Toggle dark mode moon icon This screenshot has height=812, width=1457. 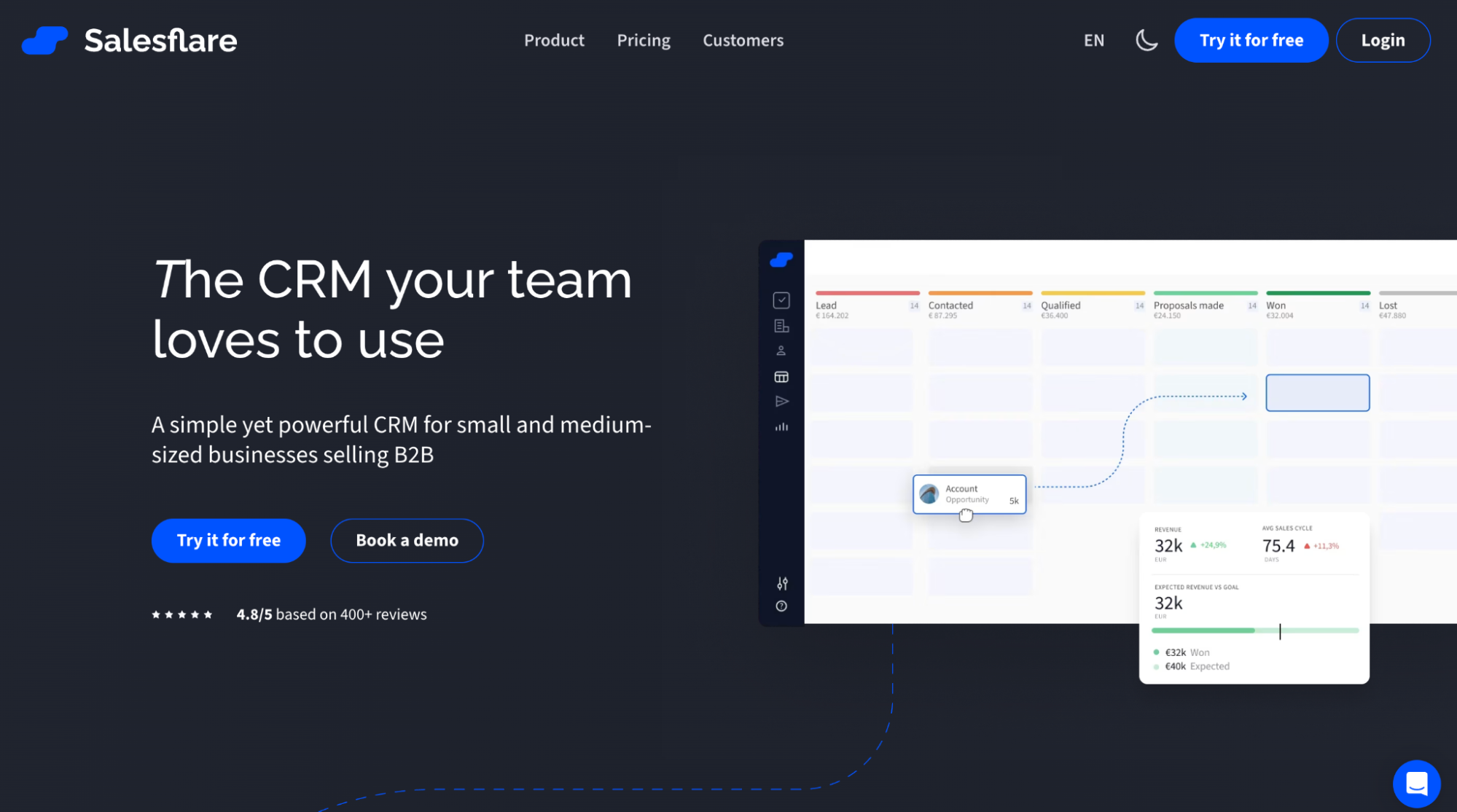click(x=1147, y=40)
